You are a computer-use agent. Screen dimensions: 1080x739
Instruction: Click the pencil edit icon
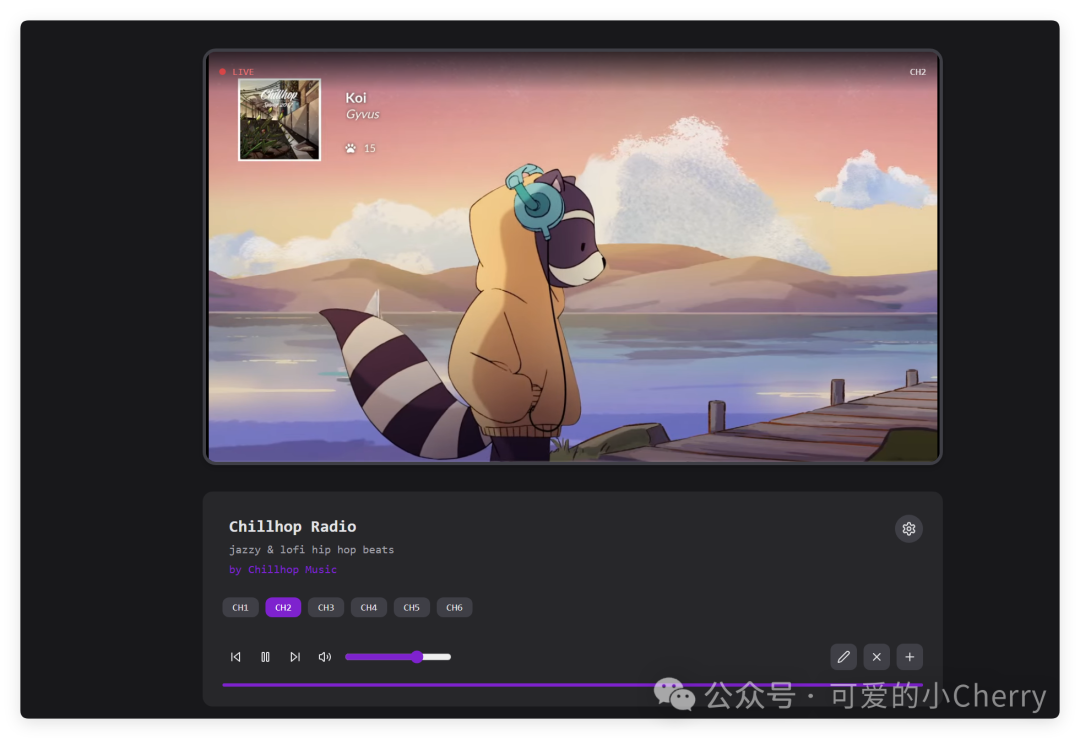click(x=843, y=657)
